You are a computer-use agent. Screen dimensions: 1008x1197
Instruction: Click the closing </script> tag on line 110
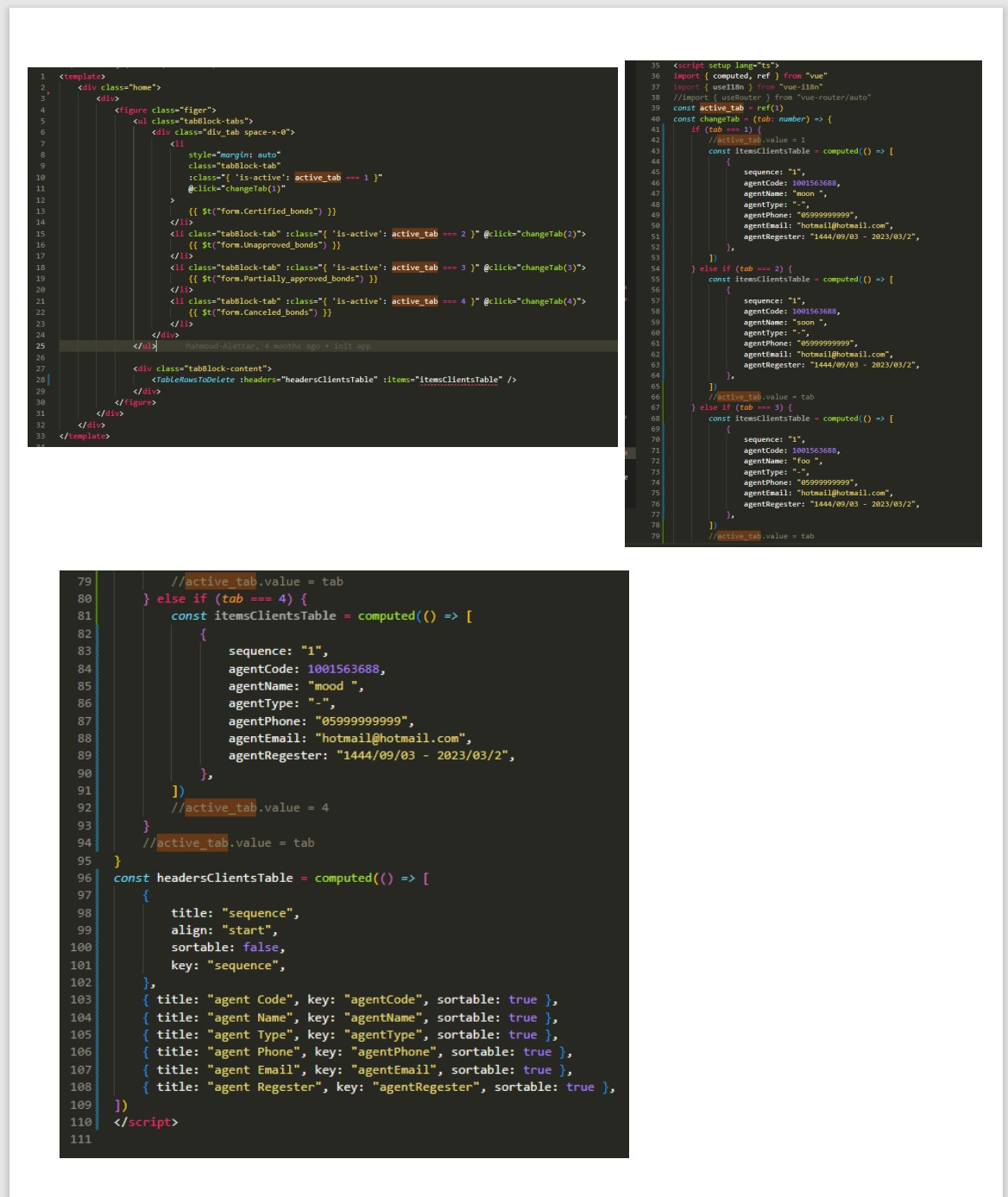click(148, 1122)
